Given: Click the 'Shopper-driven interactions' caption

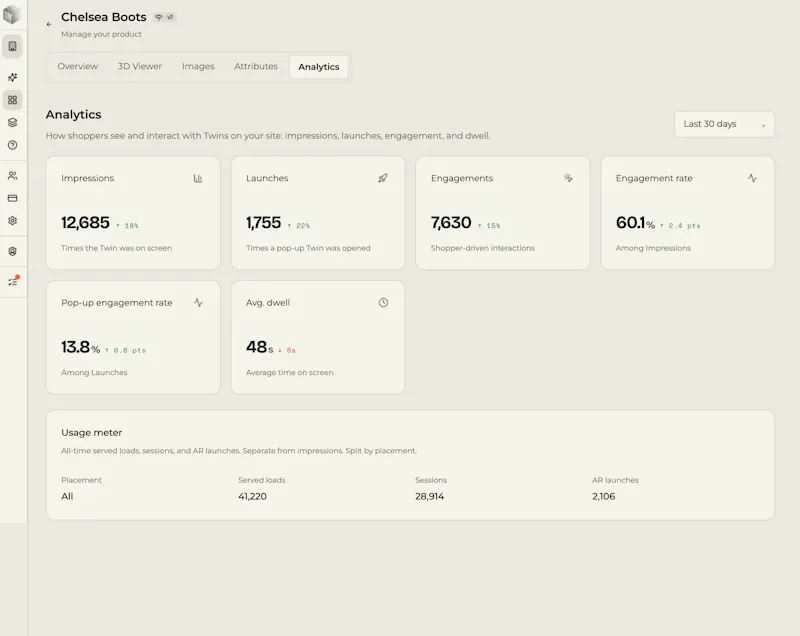Looking at the screenshot, I should 483,248.
